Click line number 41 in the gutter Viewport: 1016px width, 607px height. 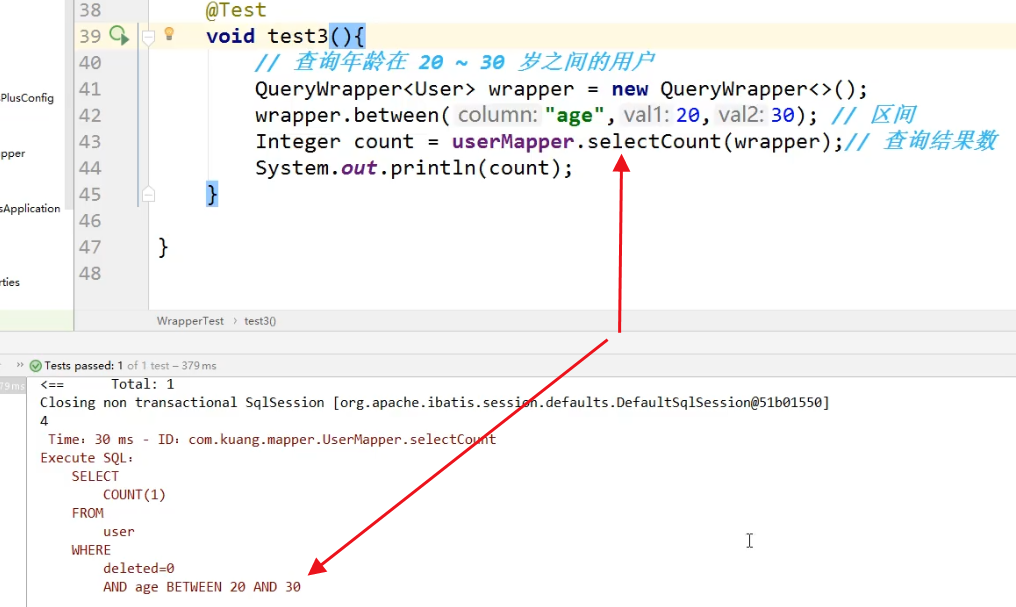click(x=90, y=89)
